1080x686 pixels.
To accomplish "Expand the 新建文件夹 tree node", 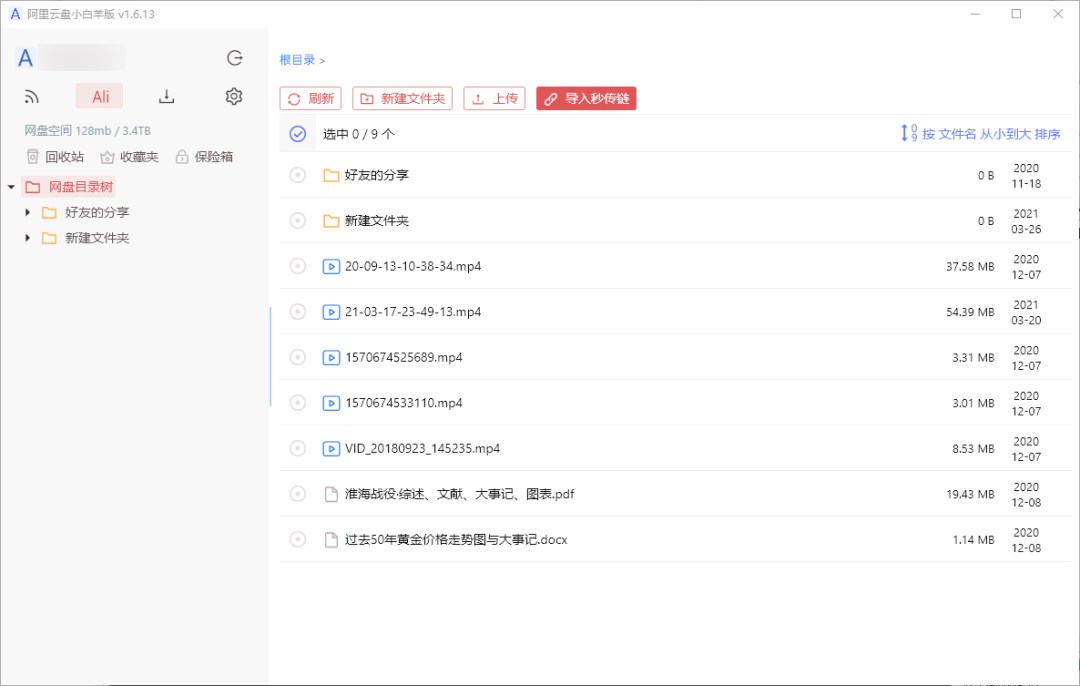I will (25, 238).
